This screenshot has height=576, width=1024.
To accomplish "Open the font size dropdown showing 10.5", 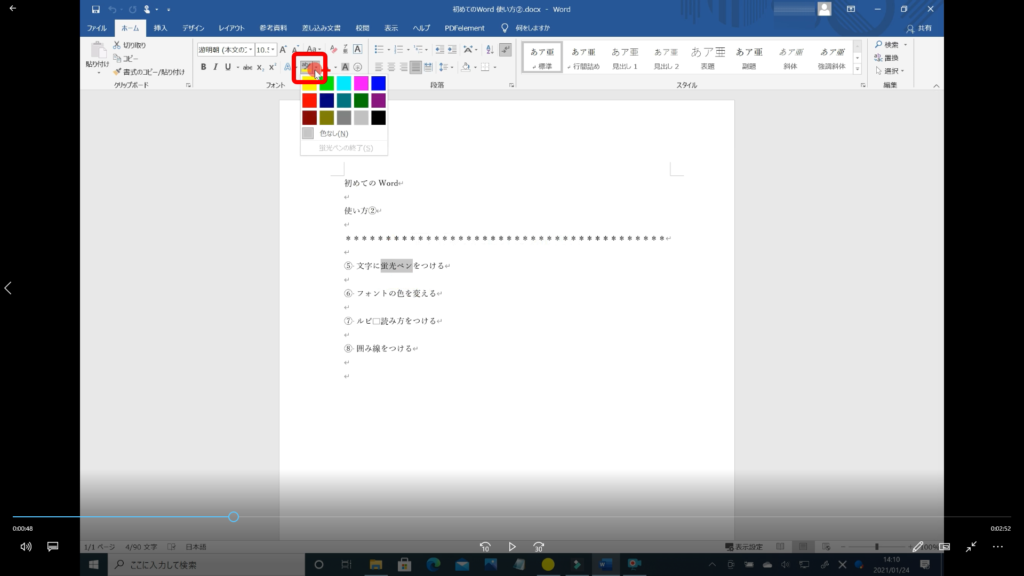I will 265,49.
